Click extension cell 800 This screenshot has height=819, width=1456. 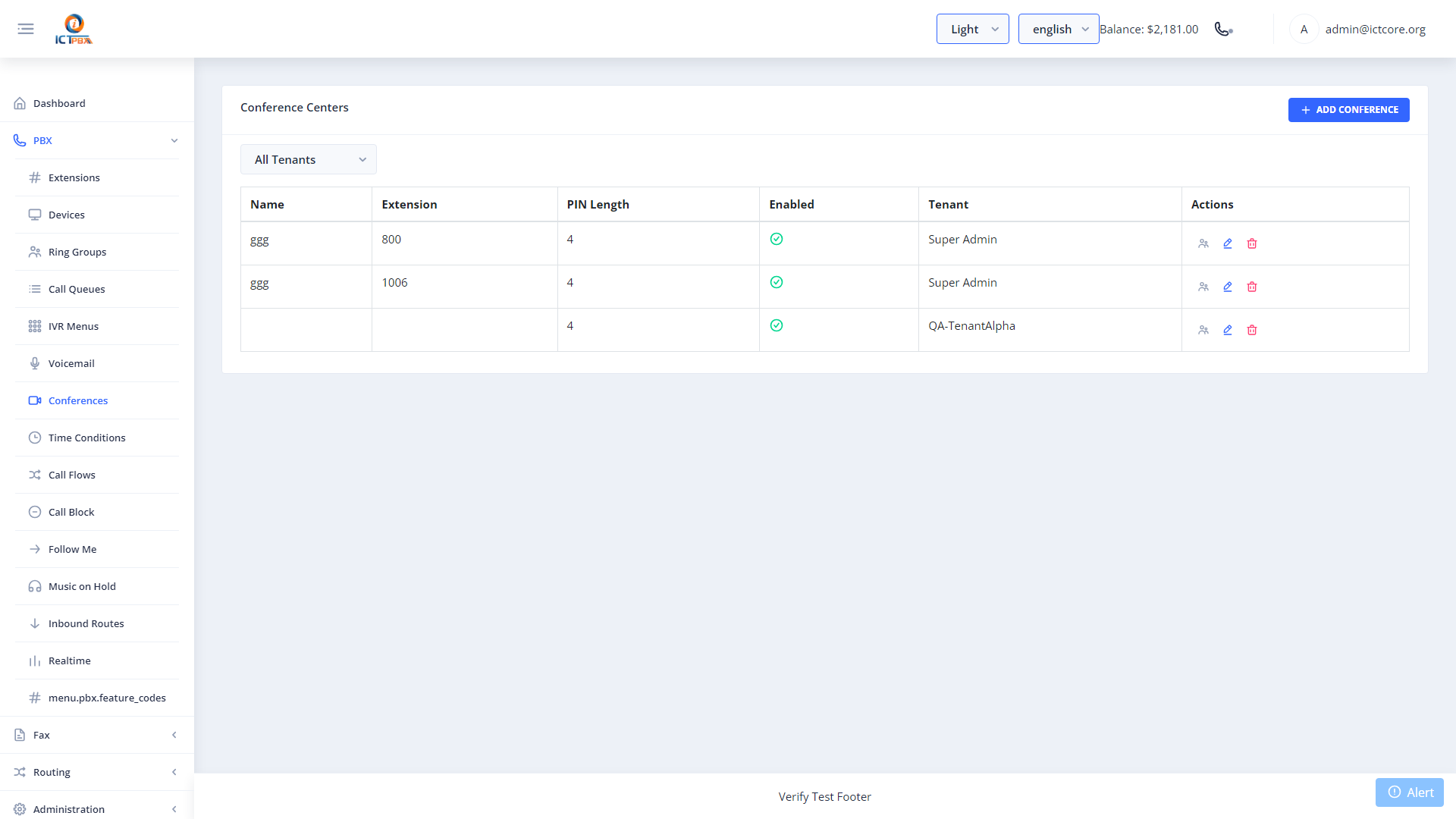(x=465, y=243)
